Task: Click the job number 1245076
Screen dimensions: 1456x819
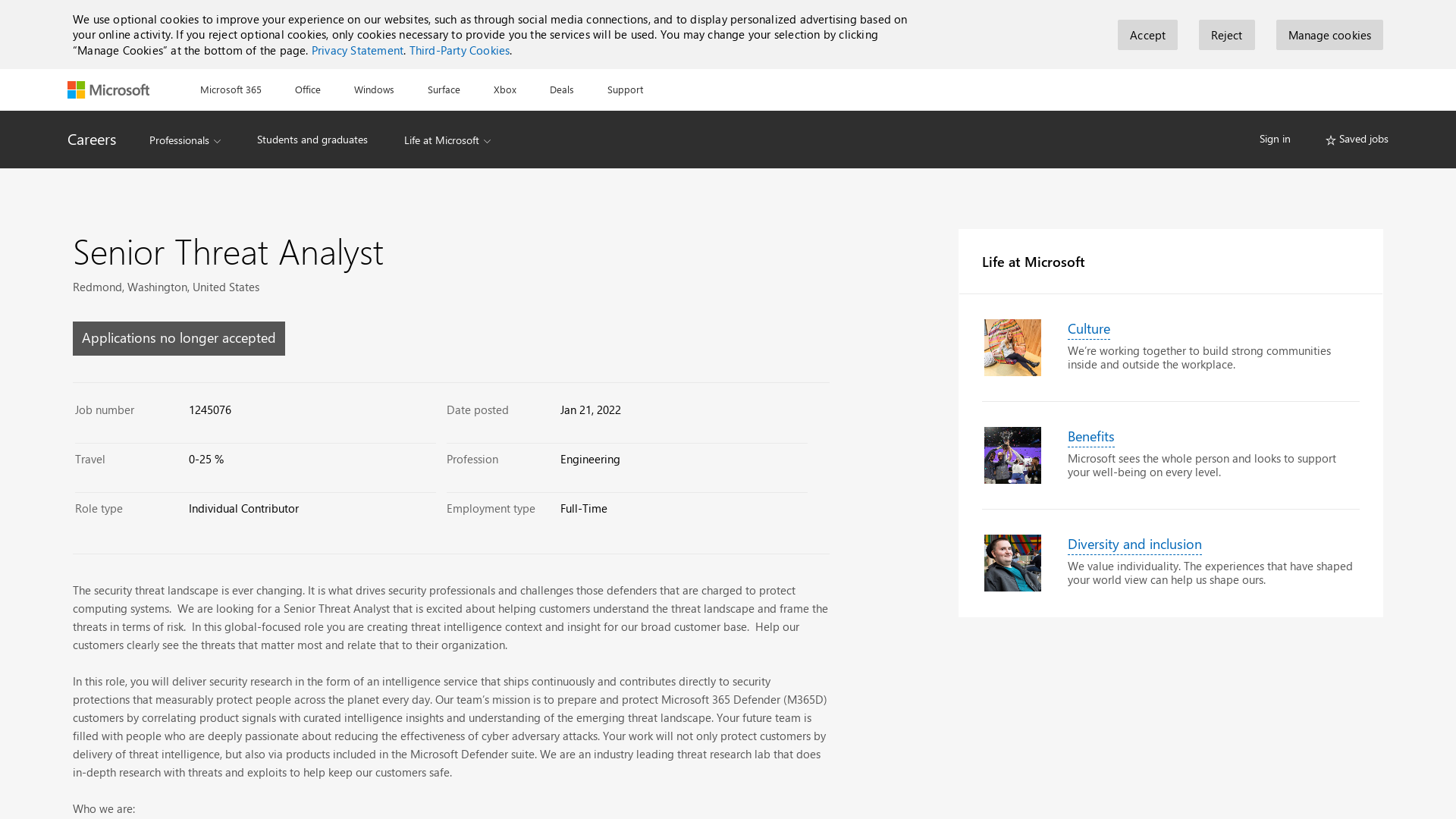Action: (x=210, y=409)
